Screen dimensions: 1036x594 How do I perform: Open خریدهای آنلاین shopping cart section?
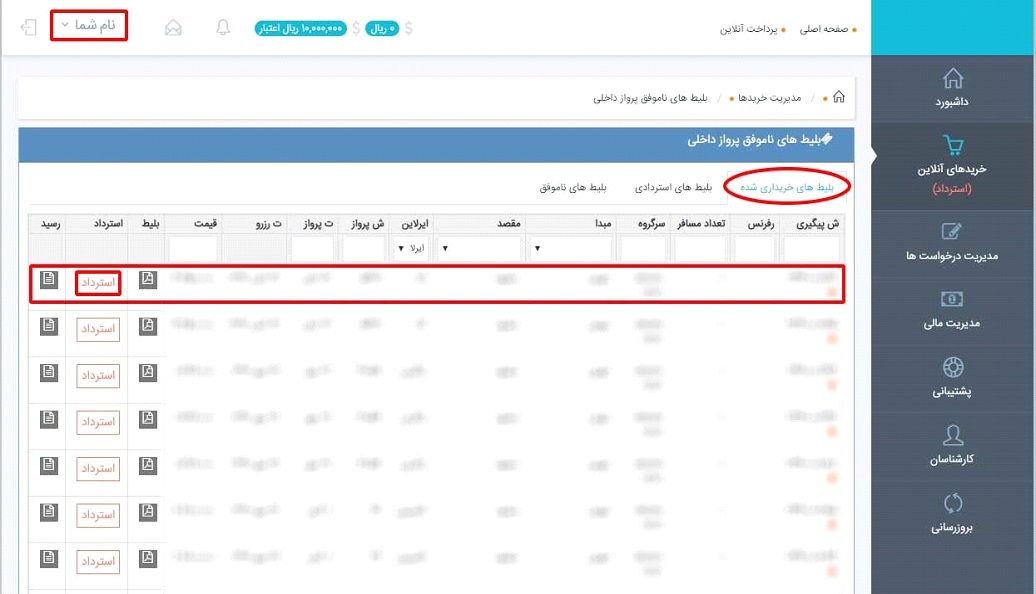coord(953,147)
